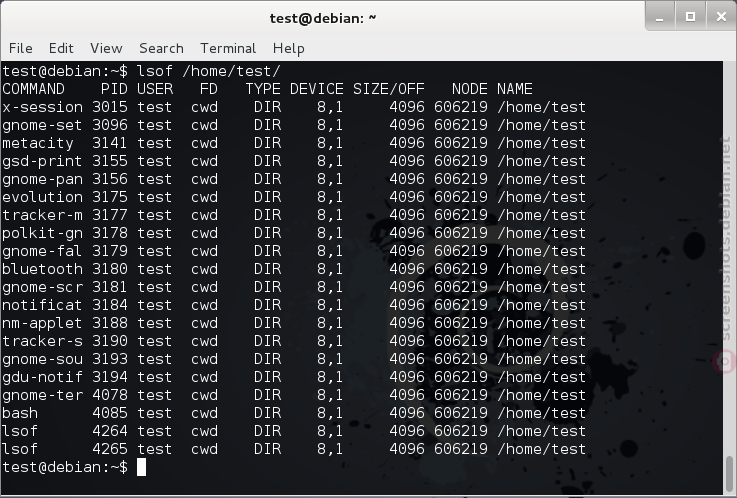Click the USER column header
The image size is (737, 498).
pyautogui.click(x=155, y=89)
